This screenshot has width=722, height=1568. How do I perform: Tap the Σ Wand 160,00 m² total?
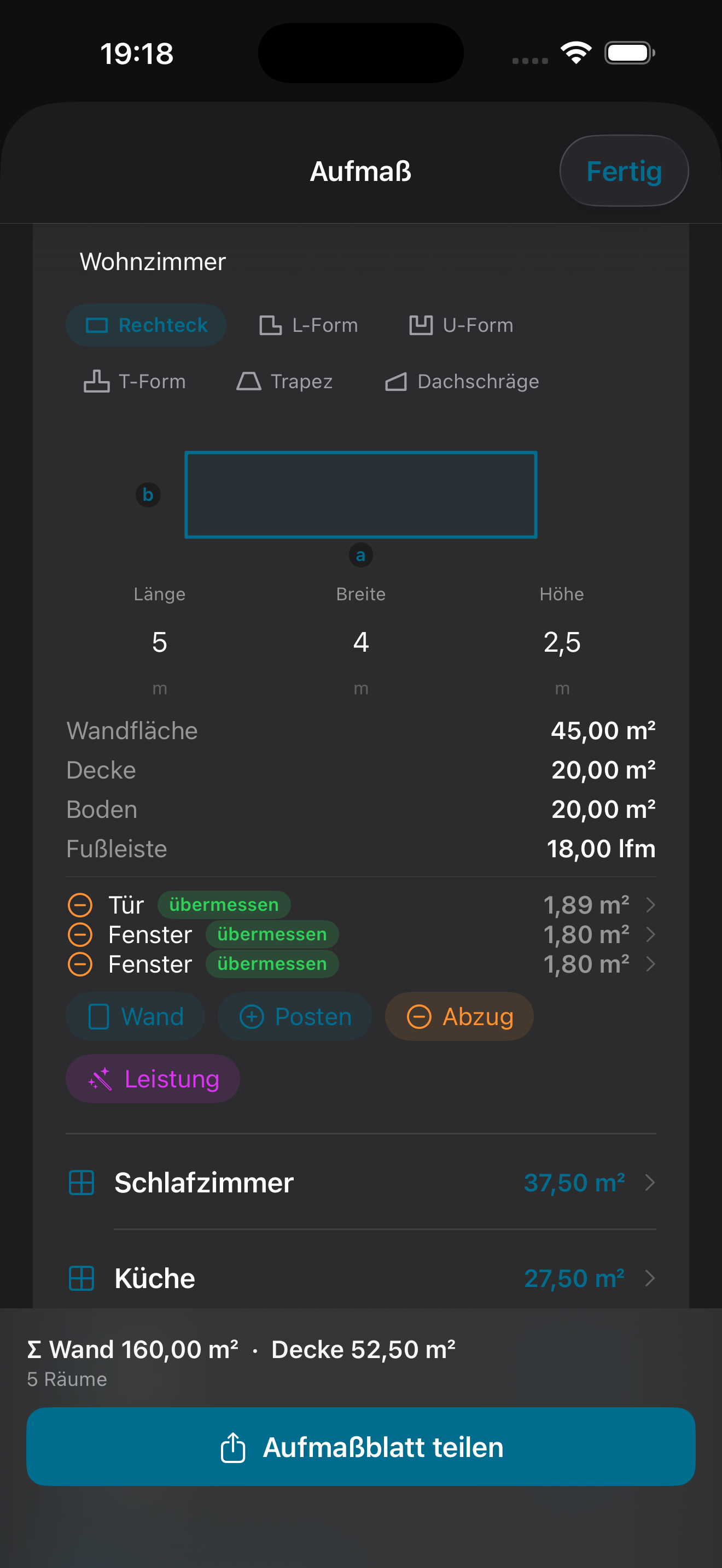click(x=133, y=1349)
